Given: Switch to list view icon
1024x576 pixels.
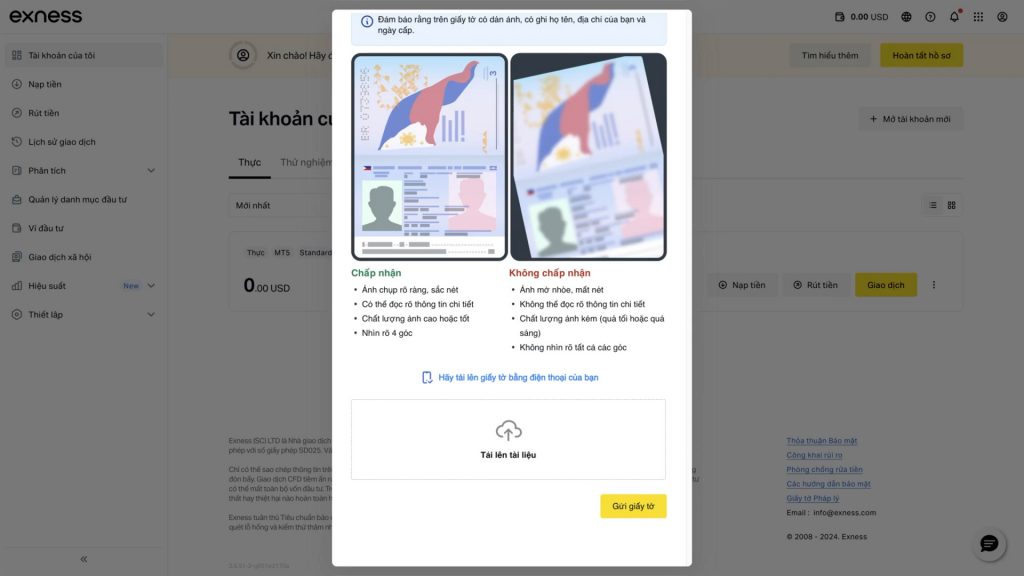Looking at the screenshot, I should click(933, 205).
